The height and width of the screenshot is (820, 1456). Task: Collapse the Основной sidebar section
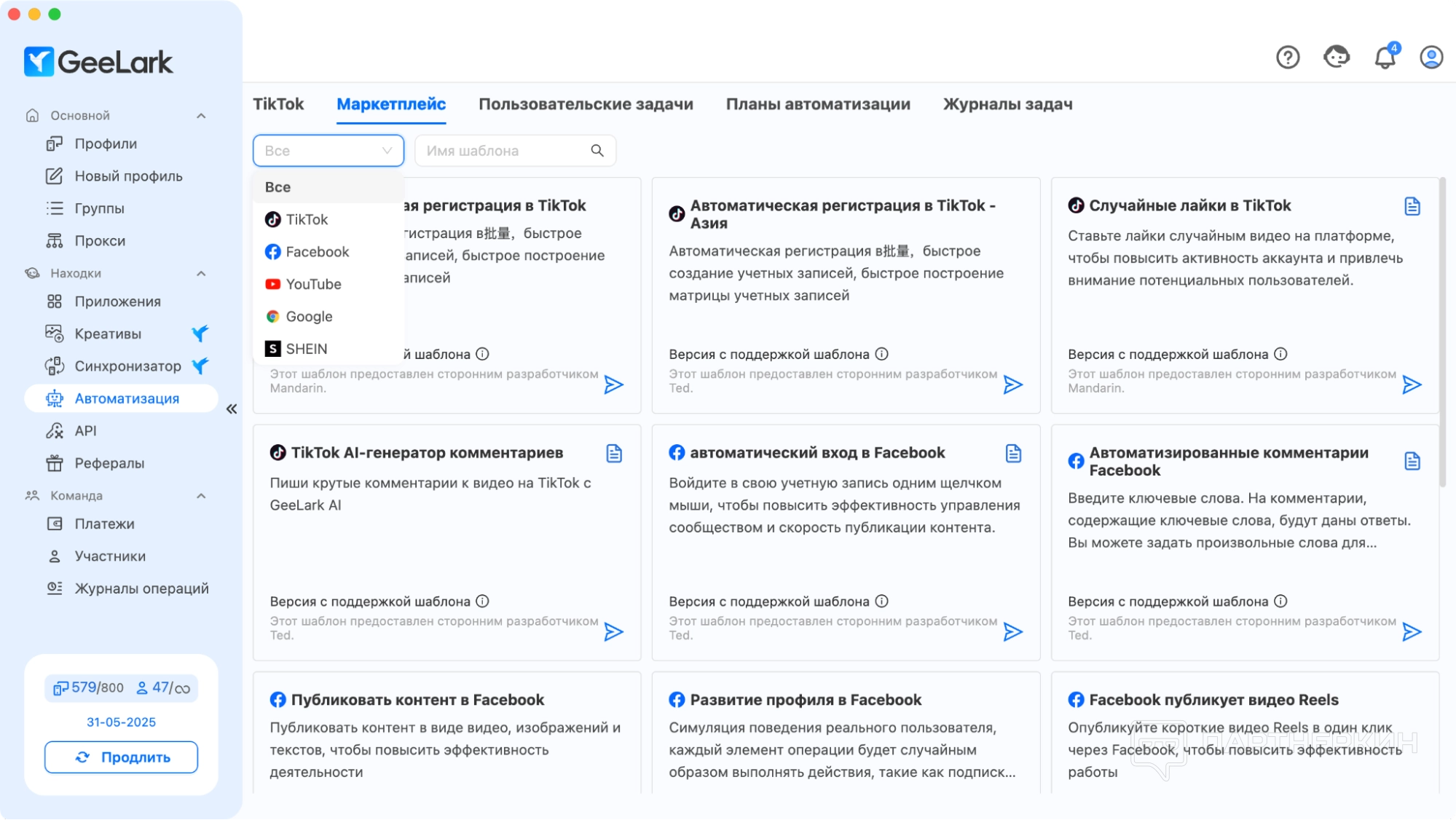(201, 116)
